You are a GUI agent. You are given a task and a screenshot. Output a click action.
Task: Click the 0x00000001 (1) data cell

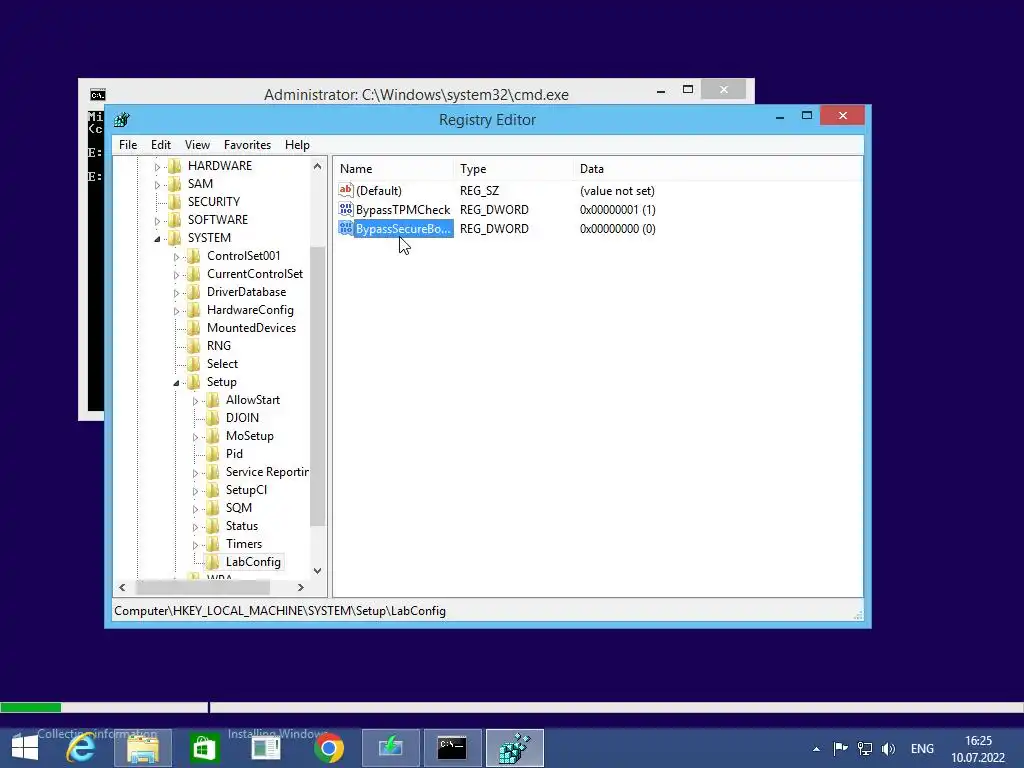pos(618,210)
